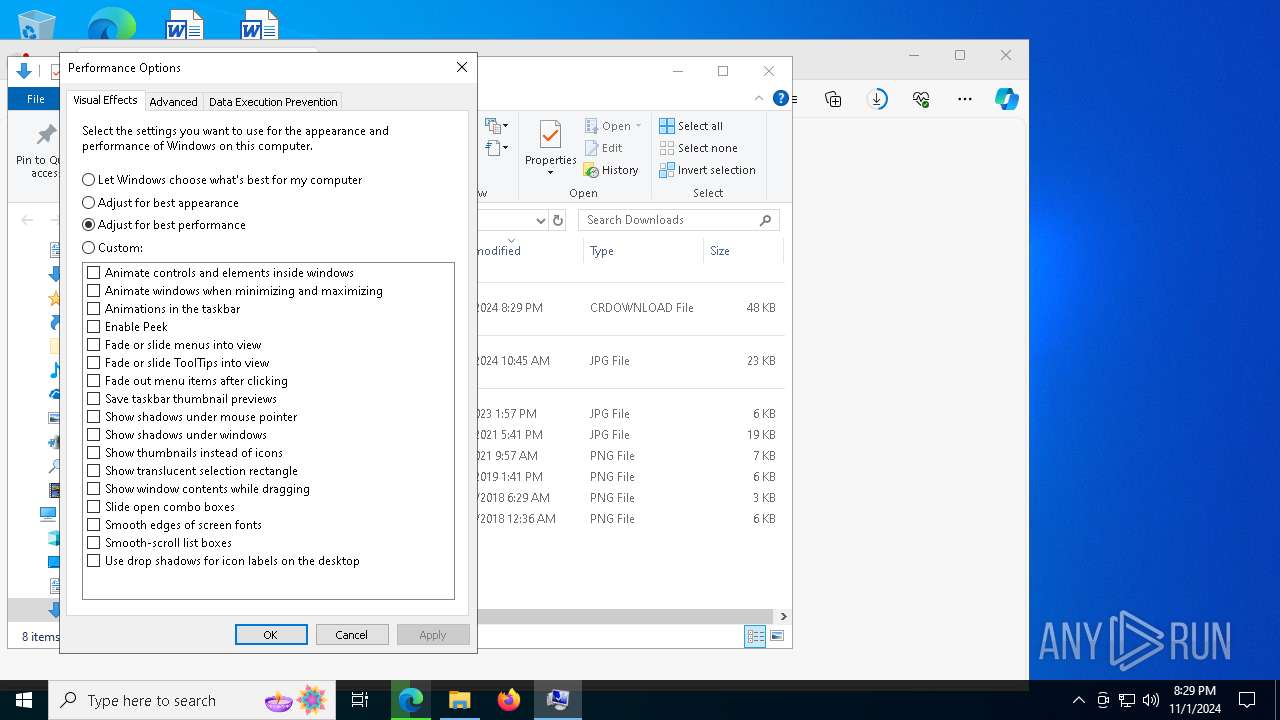The height and width of the screenshot is (720, 1280).
Task: Open Windows Start menu
Action: [x=24, y=700]
